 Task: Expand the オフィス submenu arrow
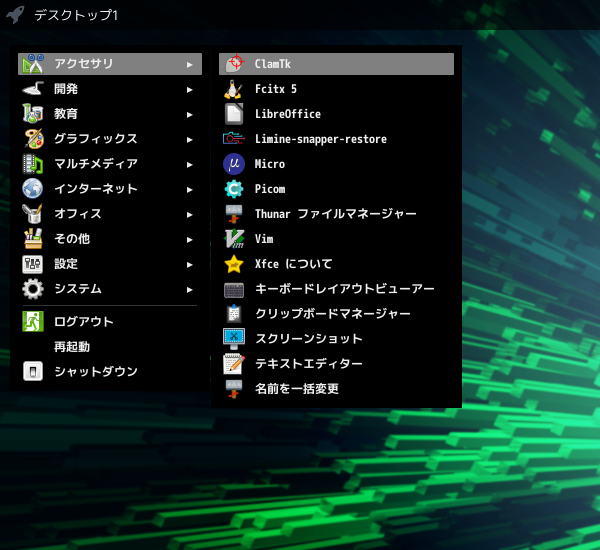click(189, 215)
